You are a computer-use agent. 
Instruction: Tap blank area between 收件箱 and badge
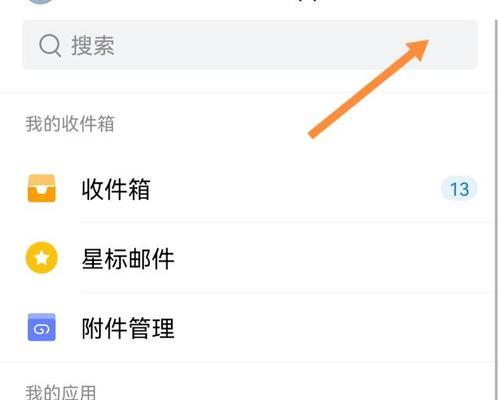293,189
